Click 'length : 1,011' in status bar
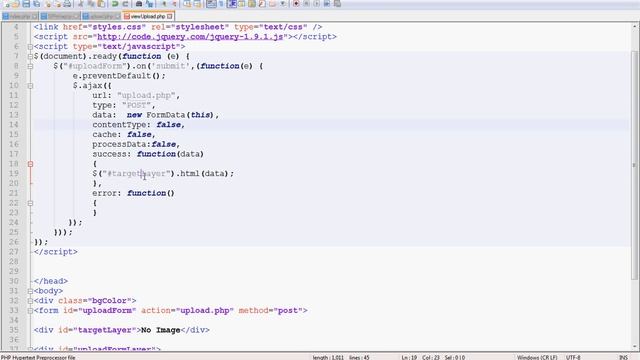Viewport: 640px width, 360px height. (x=328, y=357)
